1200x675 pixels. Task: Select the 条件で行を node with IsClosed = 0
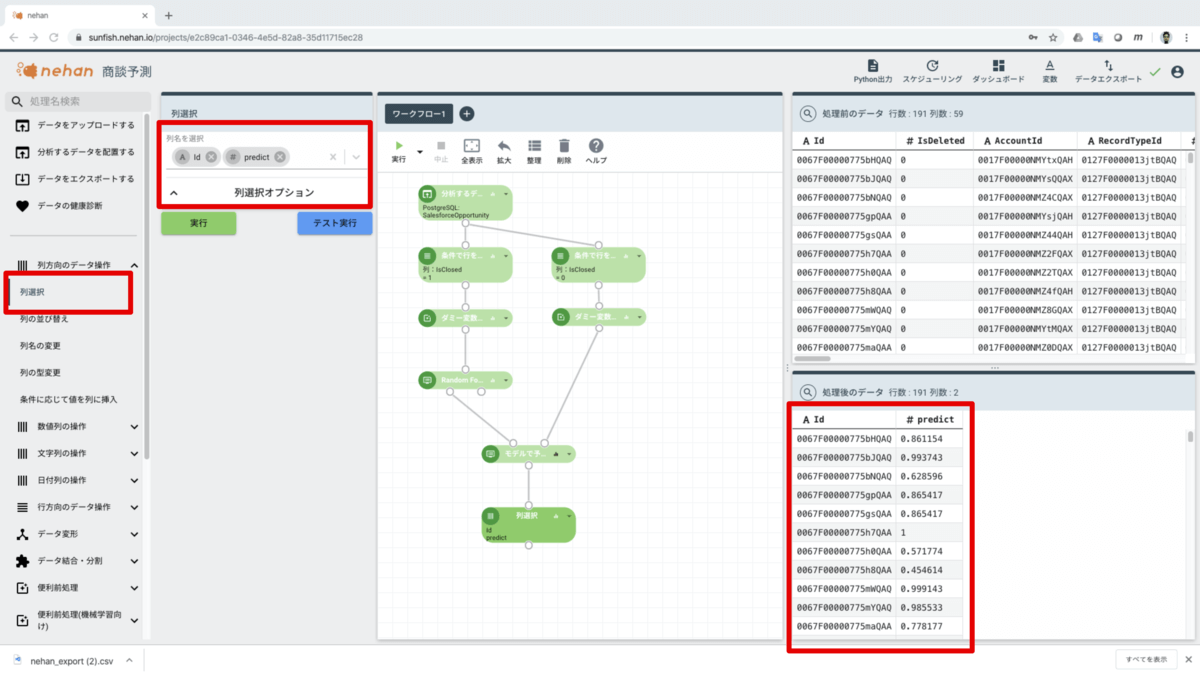pyautogui.click(x=598, y=264)
